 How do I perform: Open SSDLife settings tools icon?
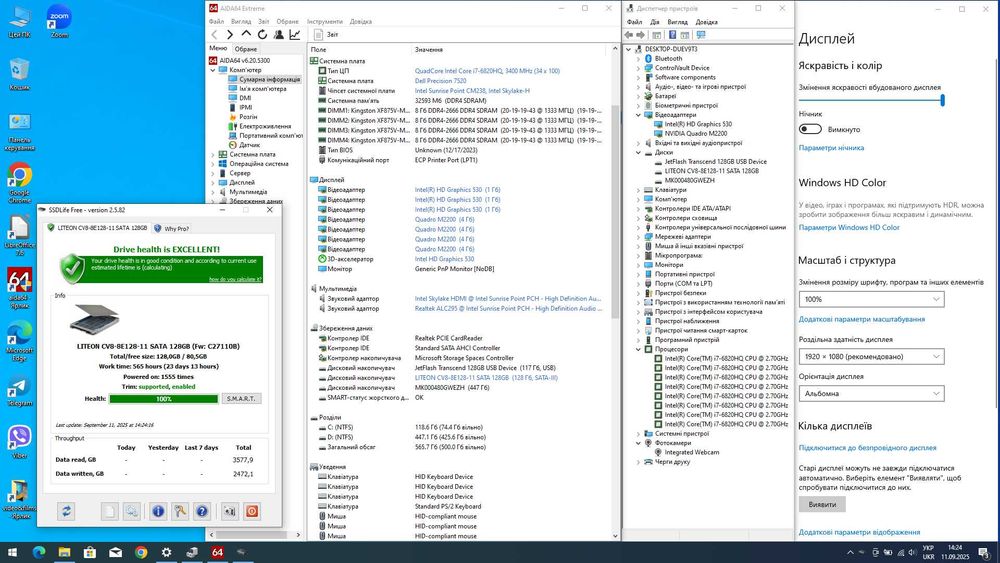(x=180, y=511)
